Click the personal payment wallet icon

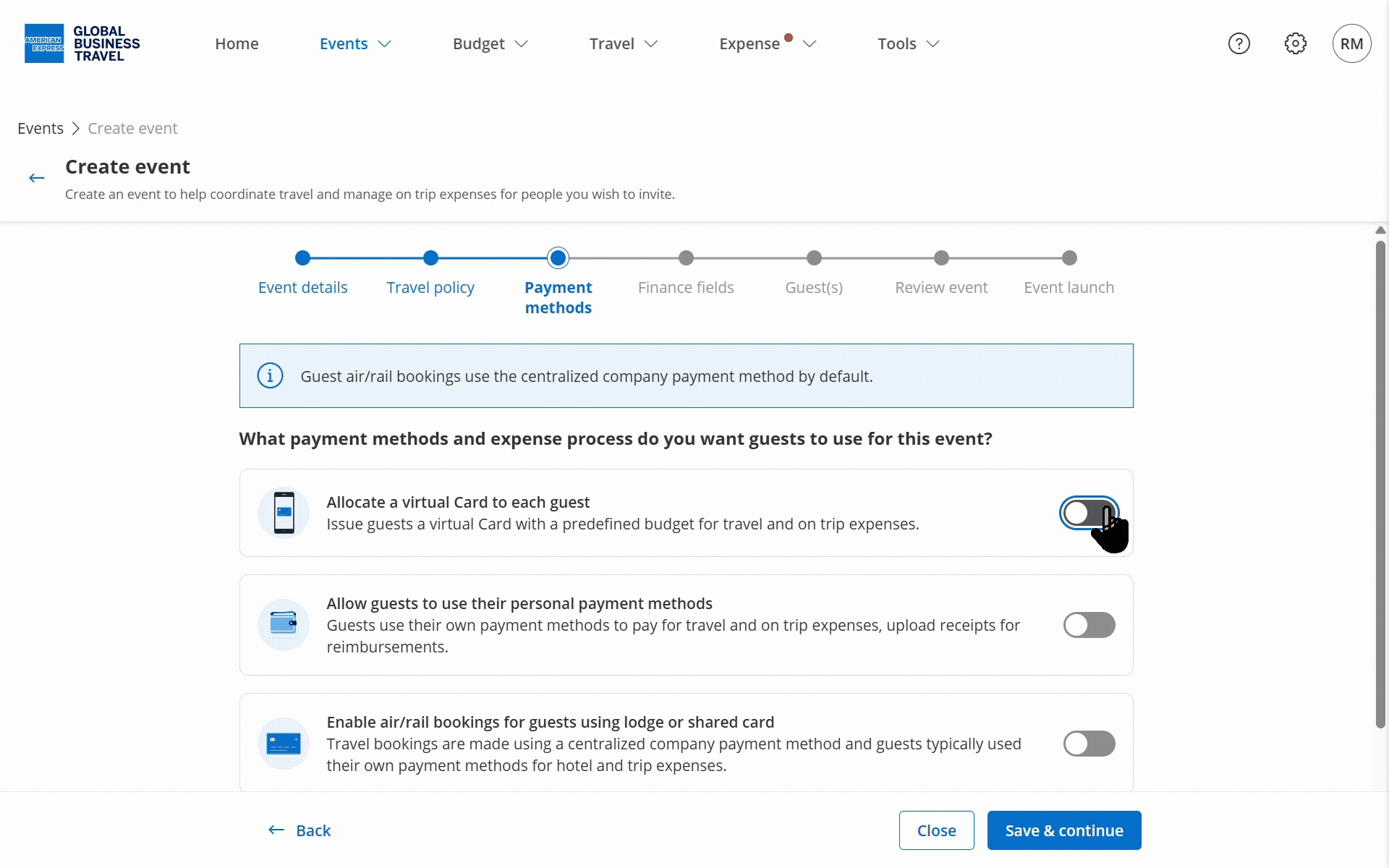pyautogui.click(x=284, y=624)
